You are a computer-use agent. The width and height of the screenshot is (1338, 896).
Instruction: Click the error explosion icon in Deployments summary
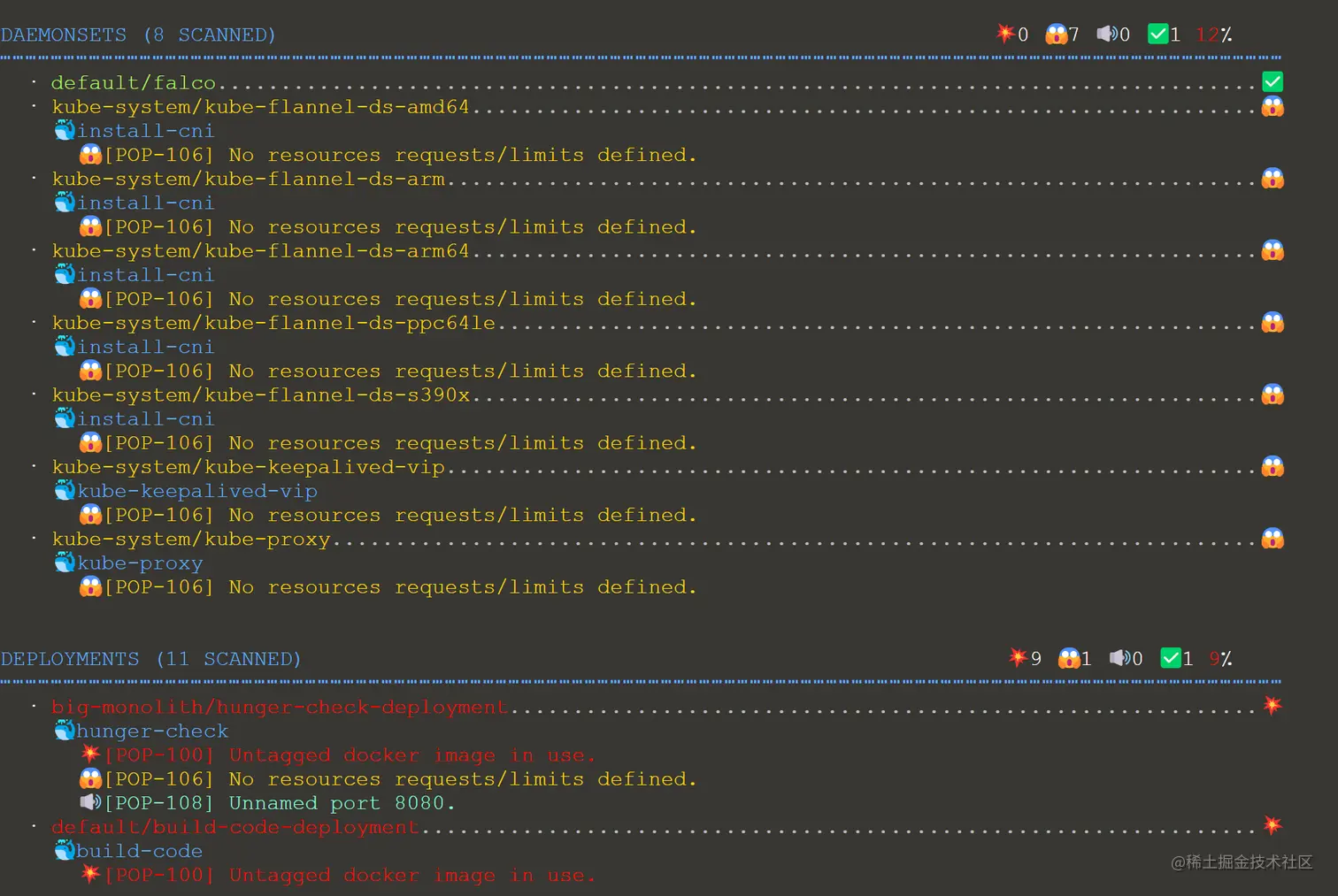coord(1018,657)
